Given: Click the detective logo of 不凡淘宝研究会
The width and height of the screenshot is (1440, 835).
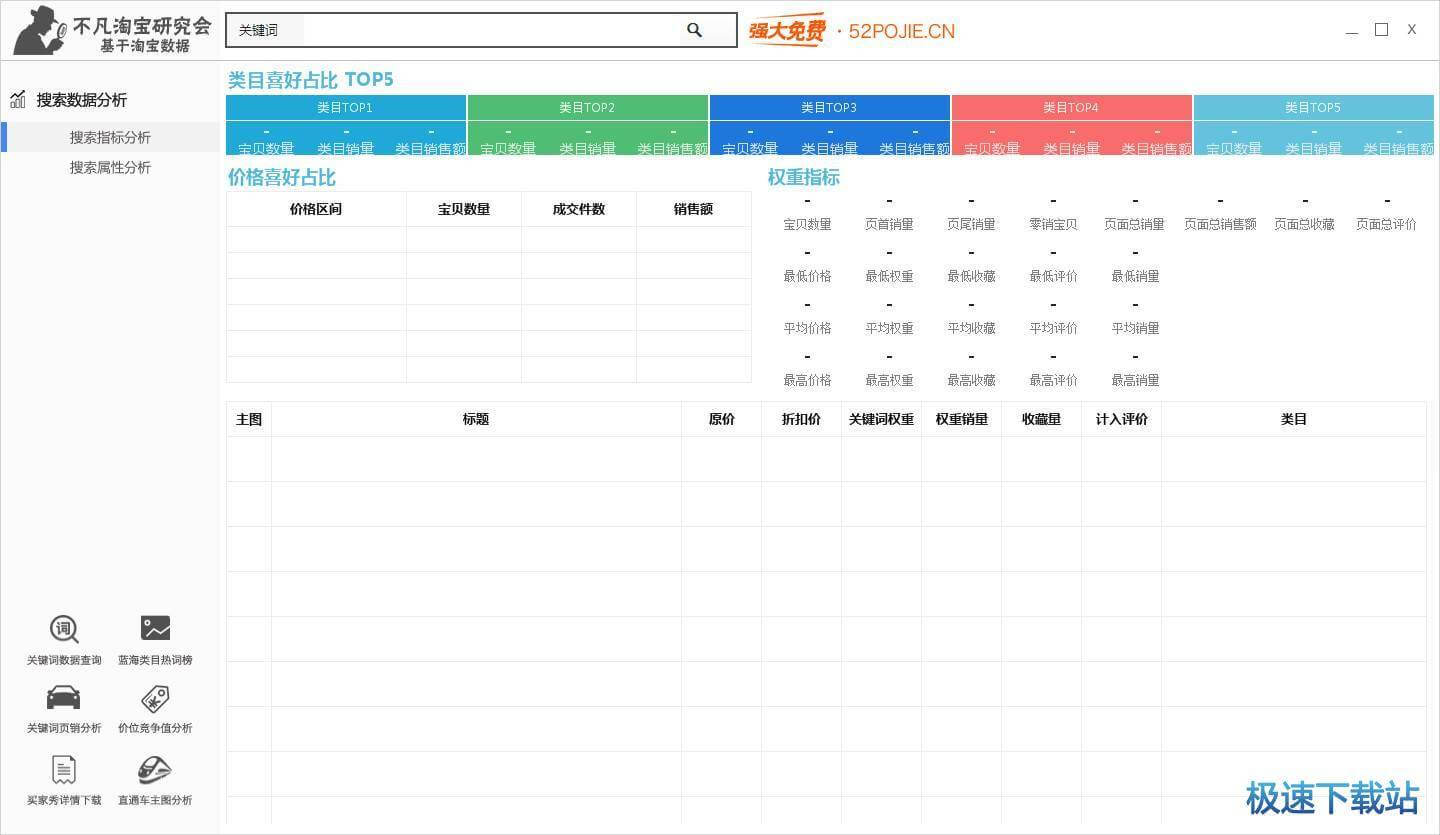Looking at the screenshot, I should pyautogui.click(x=41, y=30).
